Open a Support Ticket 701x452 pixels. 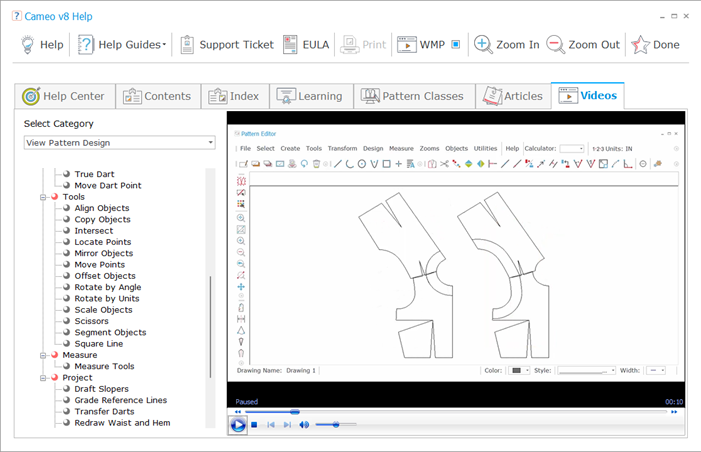(227, 45)
